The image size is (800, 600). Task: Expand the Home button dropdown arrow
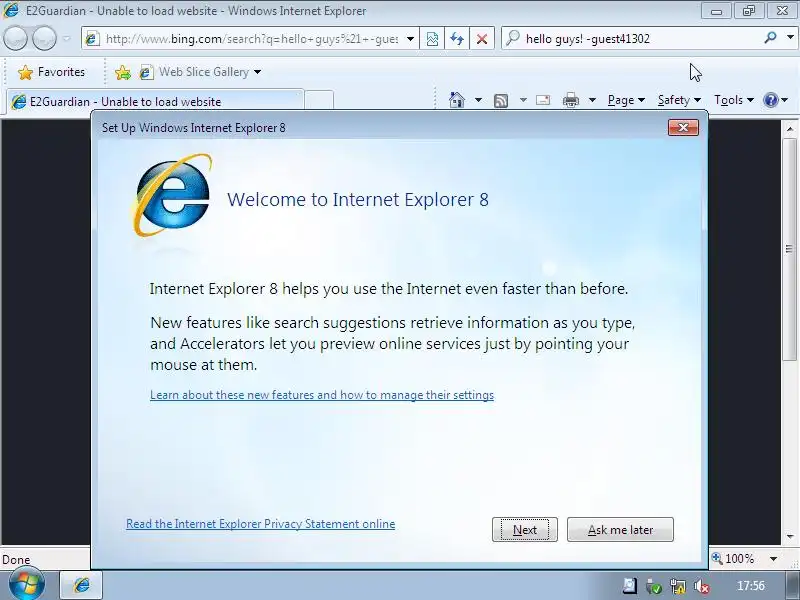coord(478,100)
